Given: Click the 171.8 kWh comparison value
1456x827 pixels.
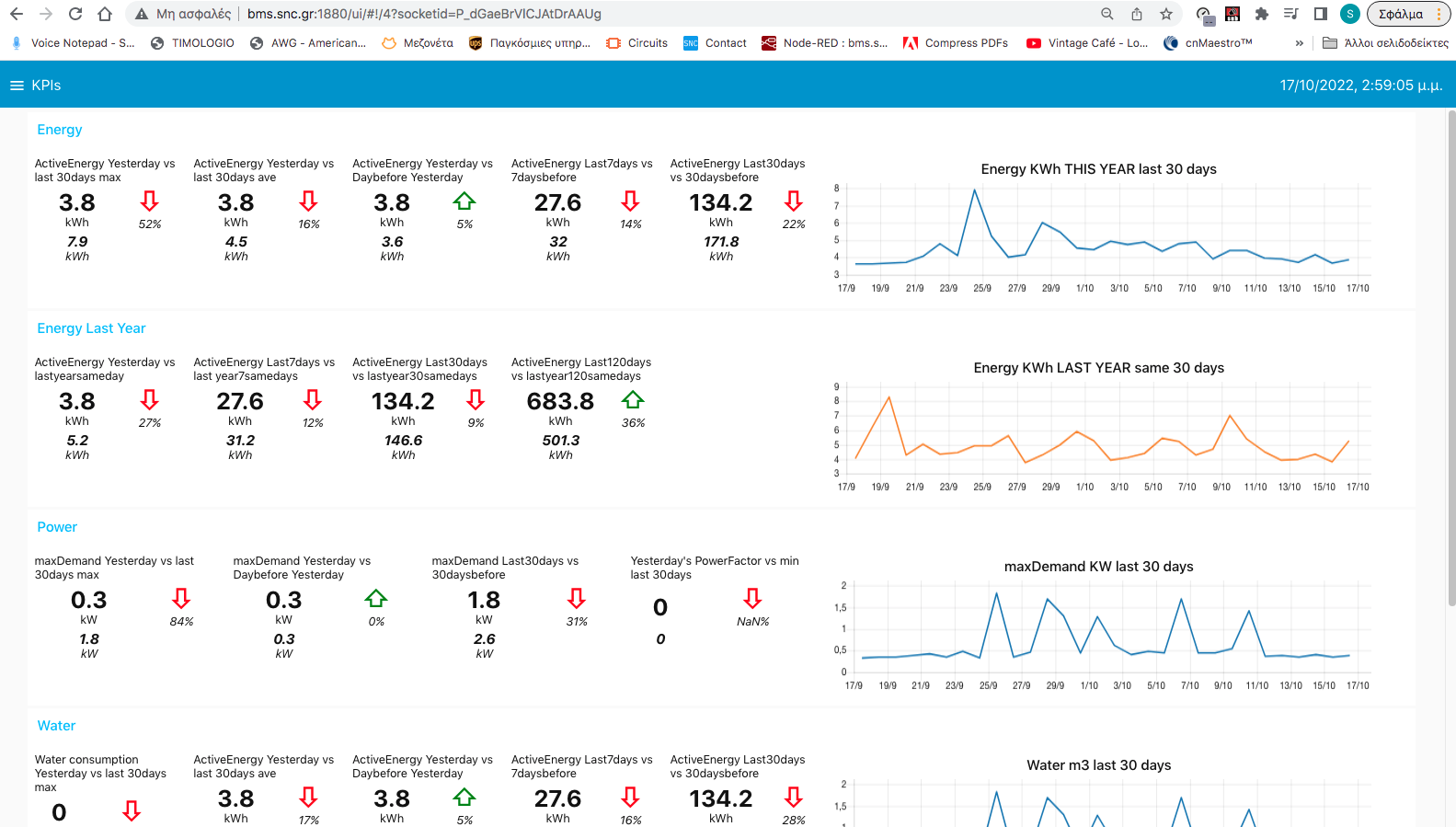Looking at the screenshot, I should (x=721, y=242).
